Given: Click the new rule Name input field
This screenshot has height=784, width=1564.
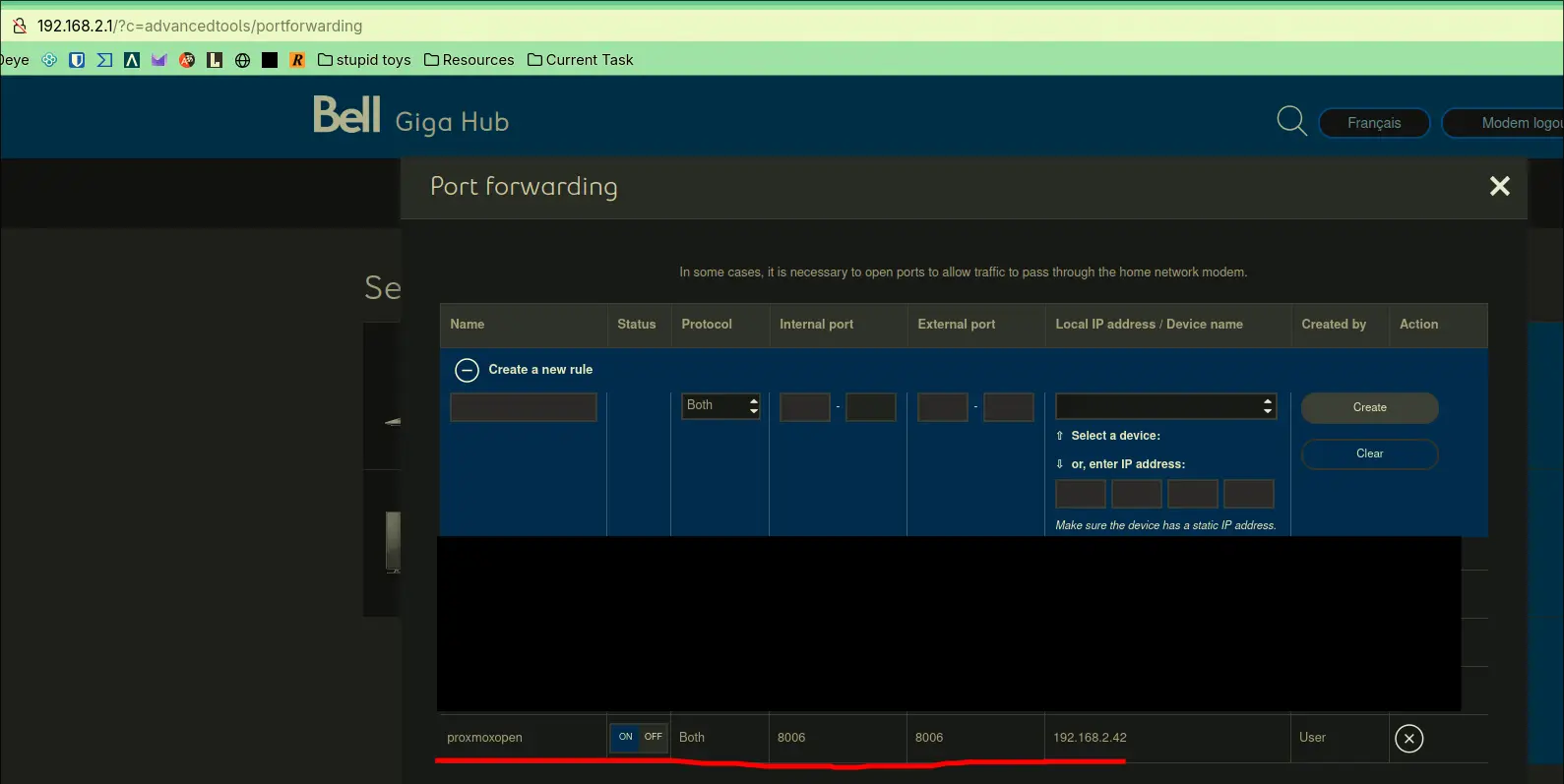Looking at the screenshot, I should click(x=524, y=407).
